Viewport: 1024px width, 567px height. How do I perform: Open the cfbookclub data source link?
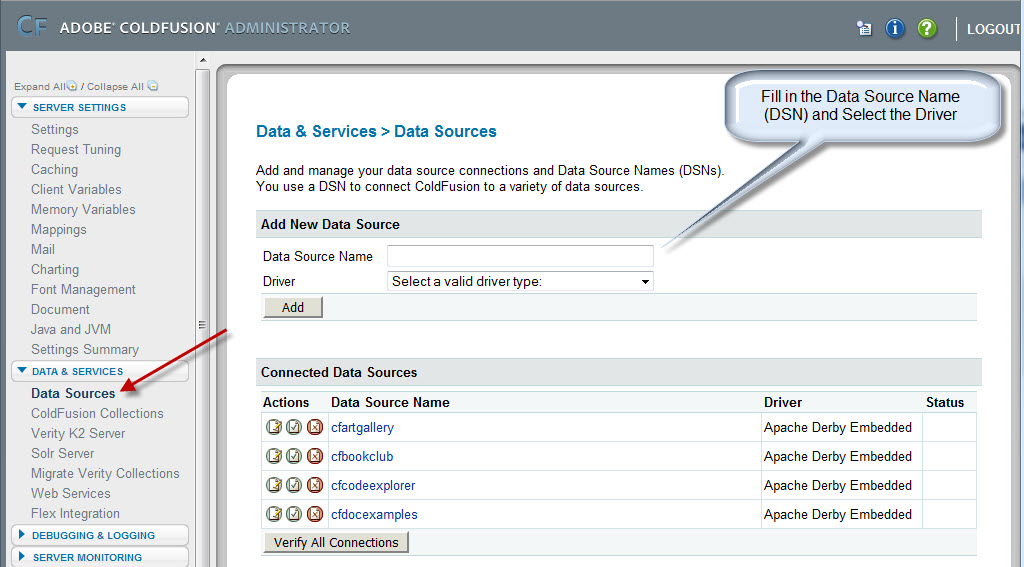point(362,456)
